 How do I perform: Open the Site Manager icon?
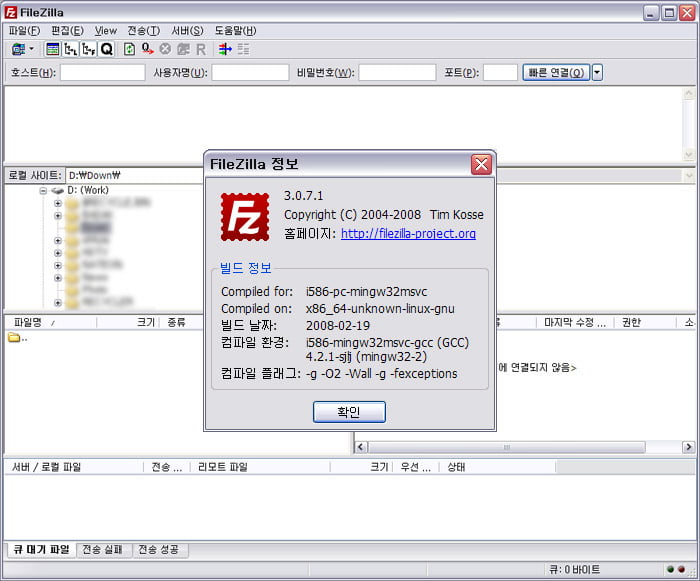click(x=18, y=49)
